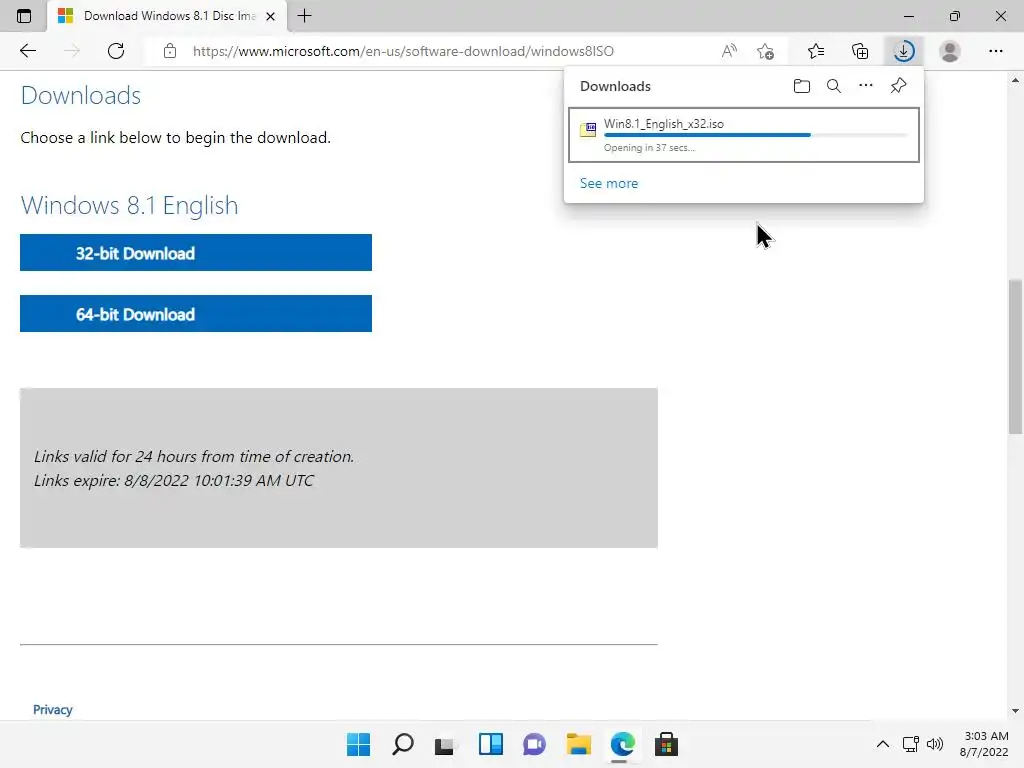Open Edge Settings and more menu
The image size is (1024, 768).
click(995, 51)
